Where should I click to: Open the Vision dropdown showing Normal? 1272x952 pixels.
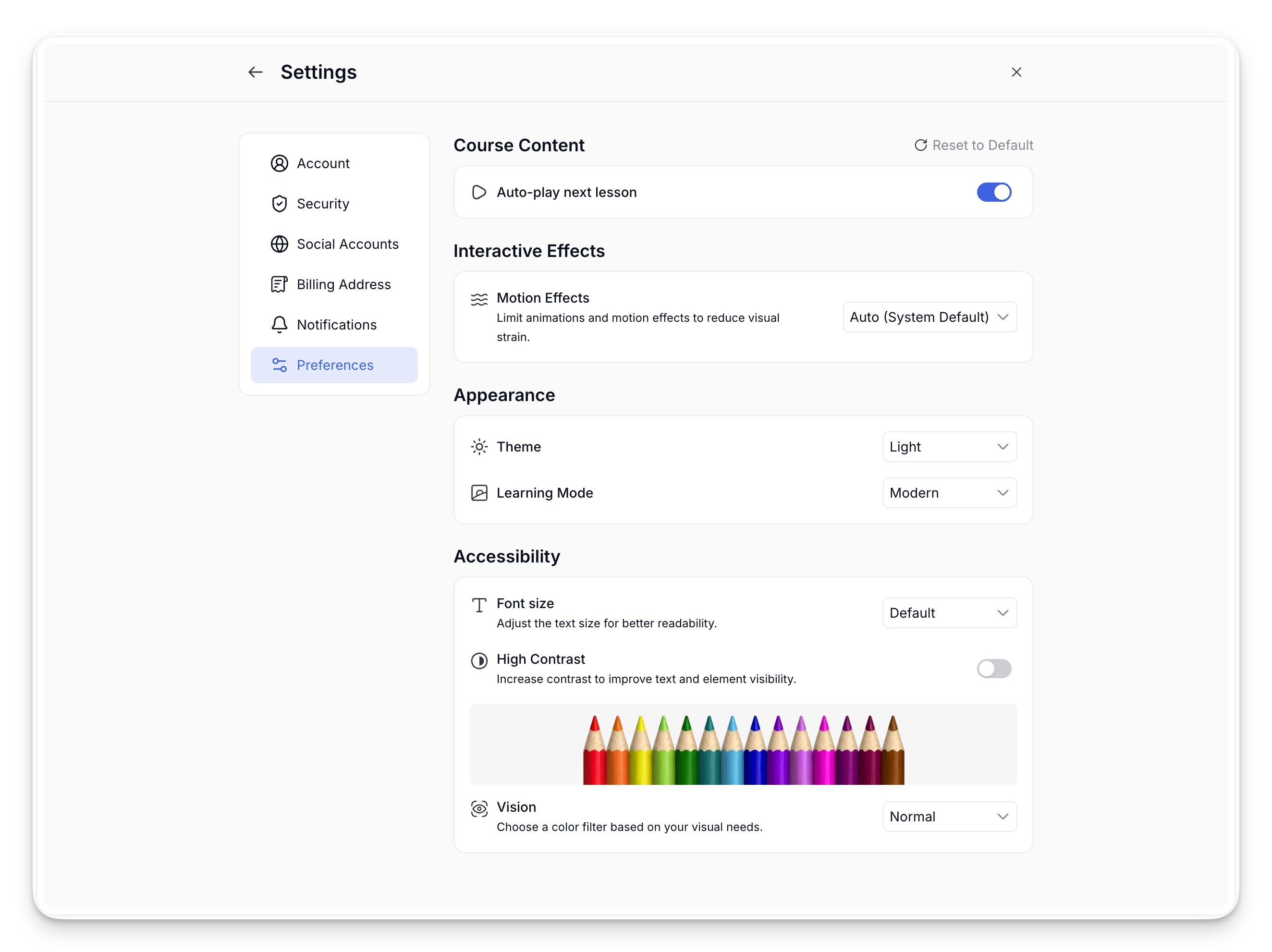coord(949,817)
